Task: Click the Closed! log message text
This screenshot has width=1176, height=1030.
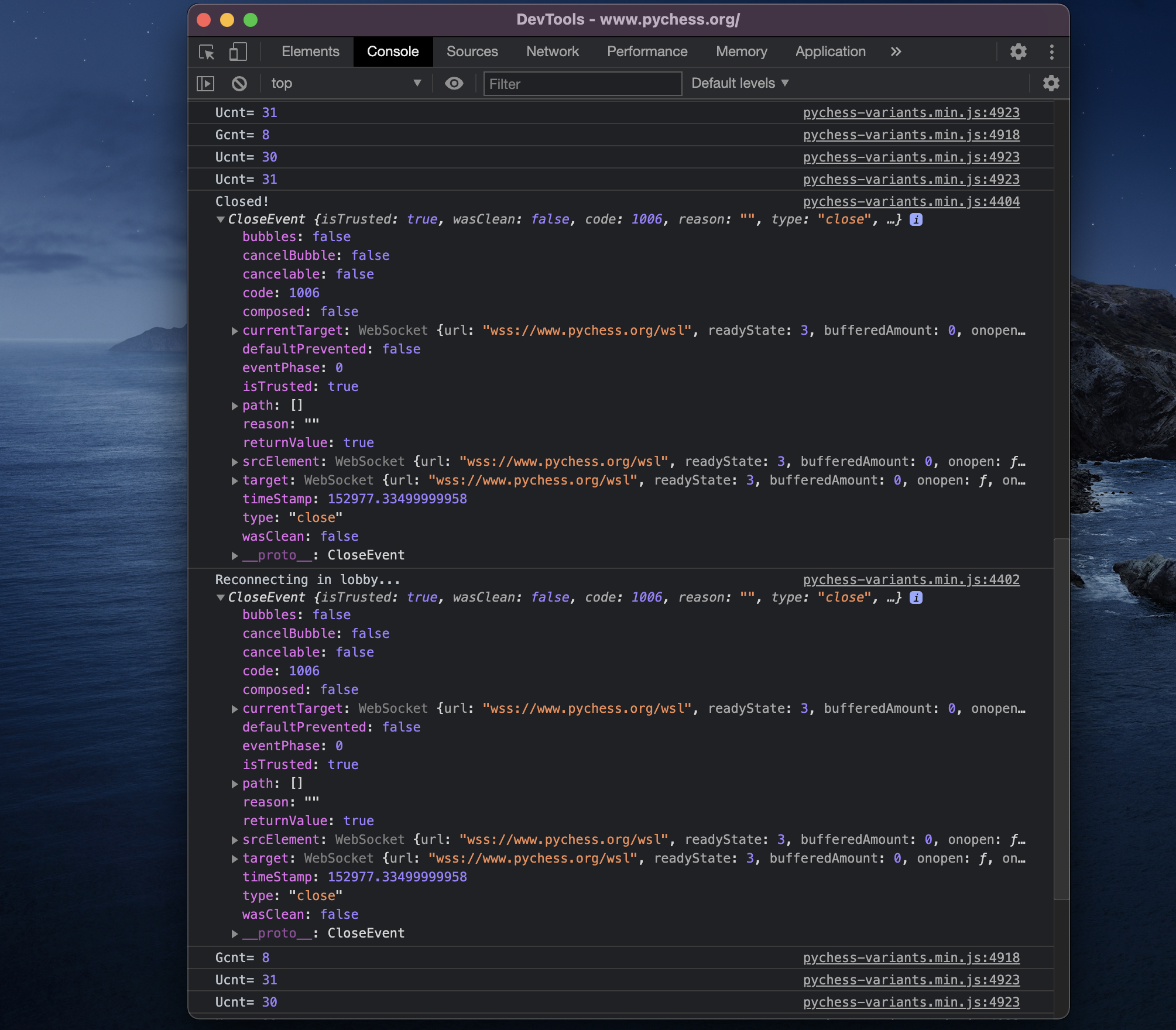Action: point(242,202)
